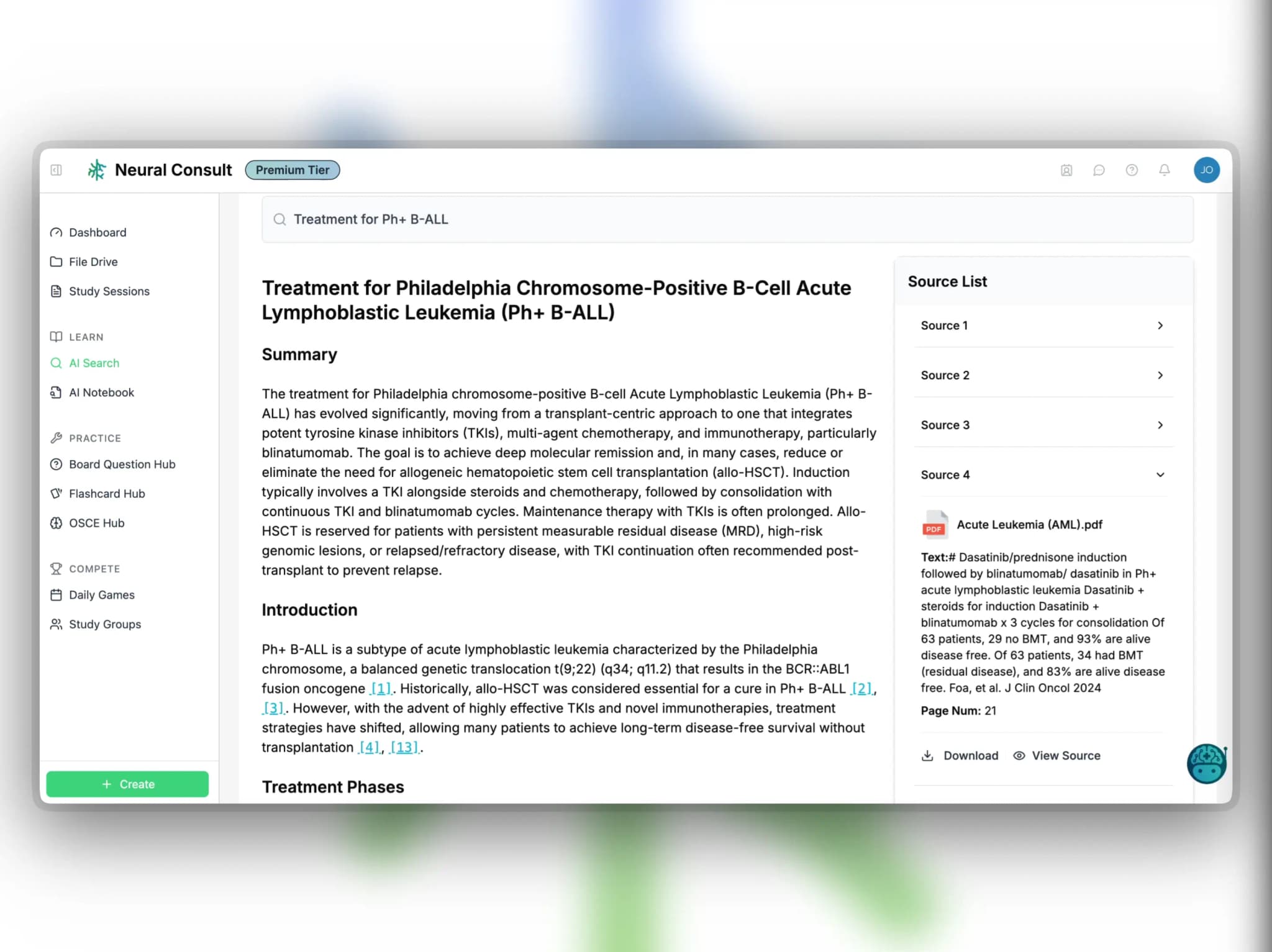Open the JO profile avatar menu
The image size is (1272, 952).
[1206, 170]
